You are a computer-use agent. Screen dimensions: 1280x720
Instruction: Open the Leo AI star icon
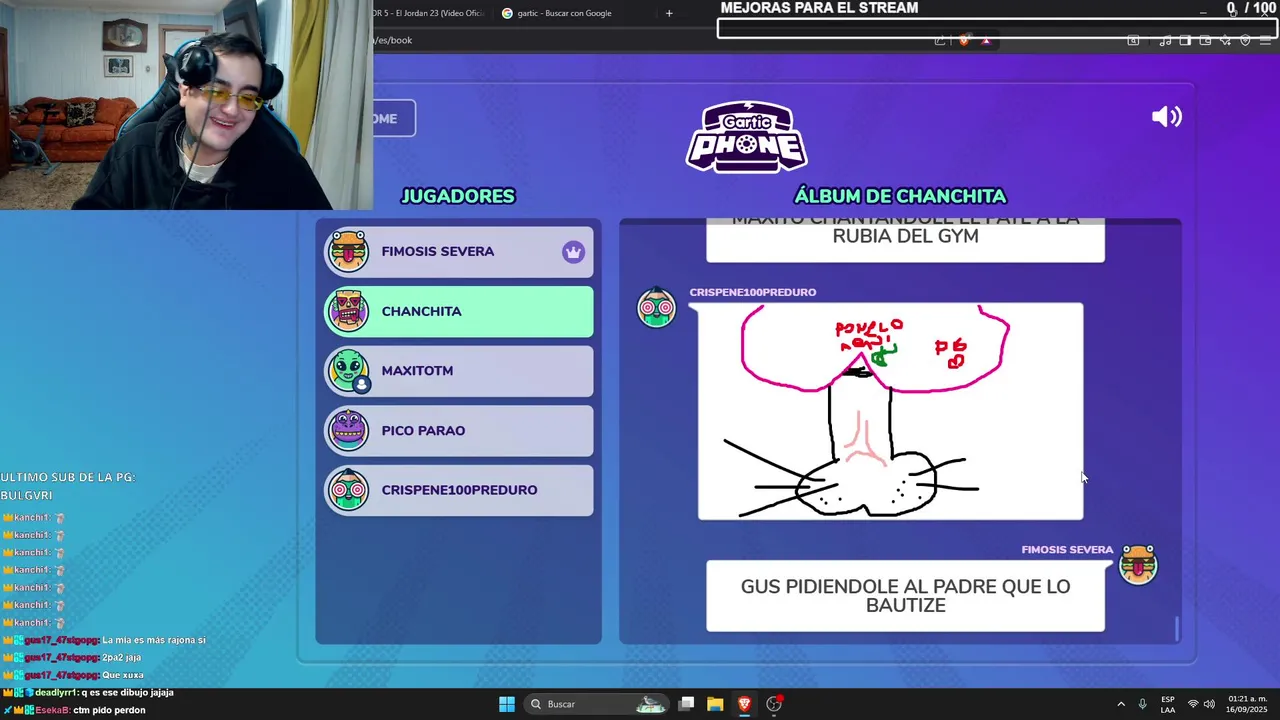click(x=1225, y=41)
